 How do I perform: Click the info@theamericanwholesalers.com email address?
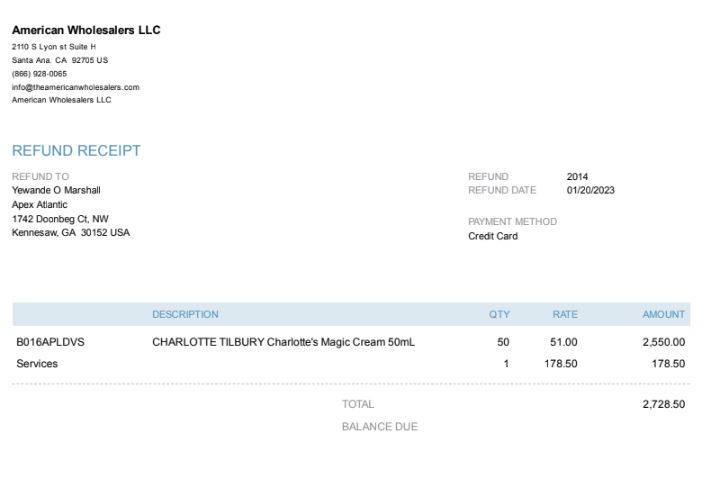click(75, 87)
